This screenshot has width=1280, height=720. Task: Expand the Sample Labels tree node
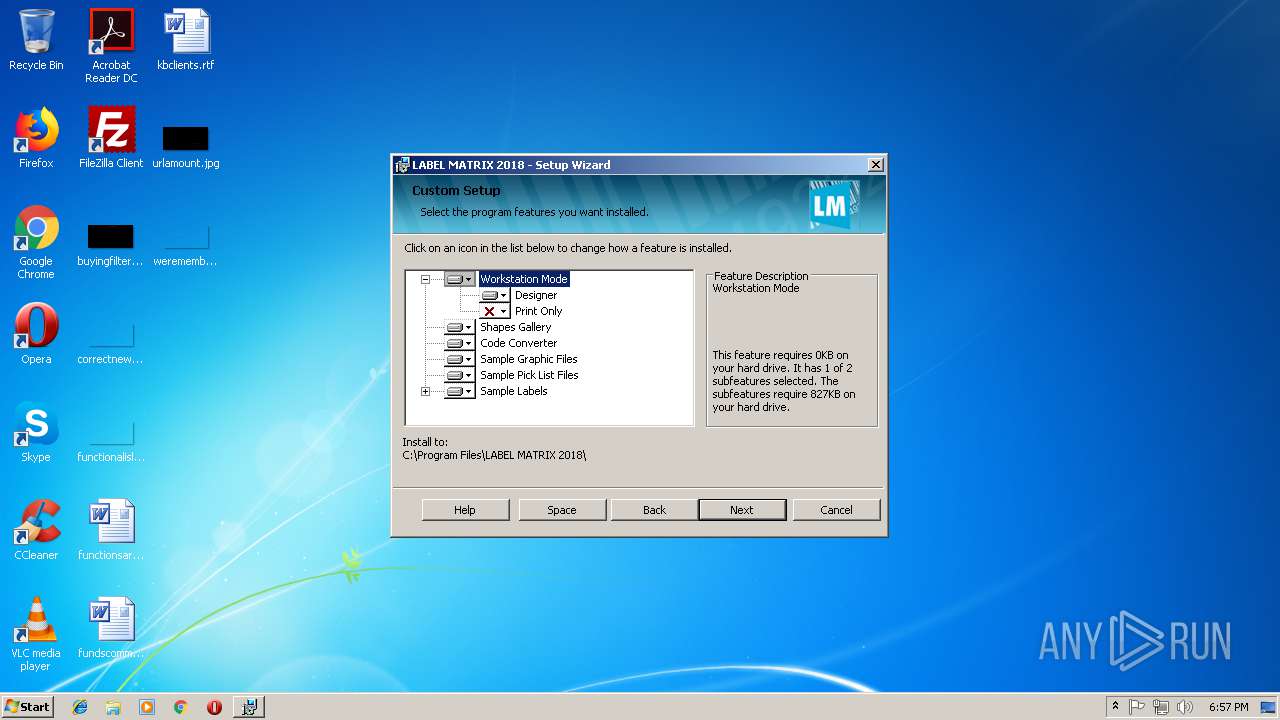point(425,392)
